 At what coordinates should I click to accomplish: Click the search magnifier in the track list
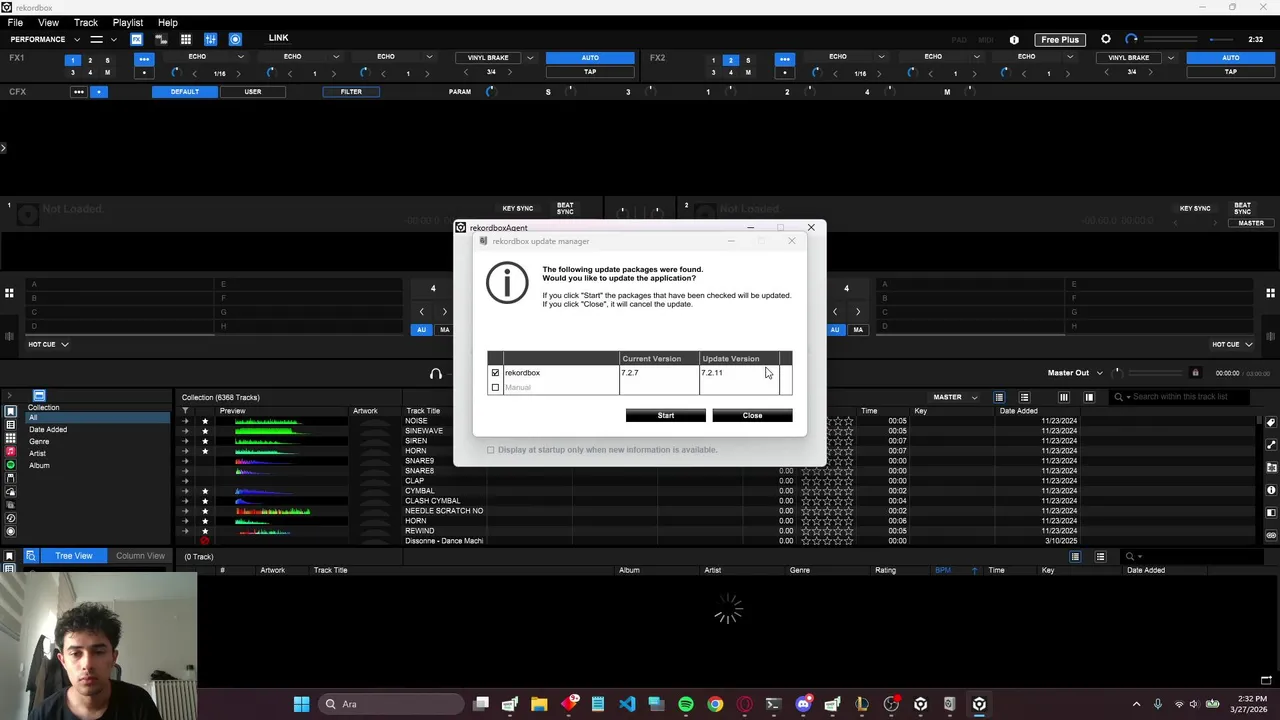pyautogui.click(x=1119, y=397)
